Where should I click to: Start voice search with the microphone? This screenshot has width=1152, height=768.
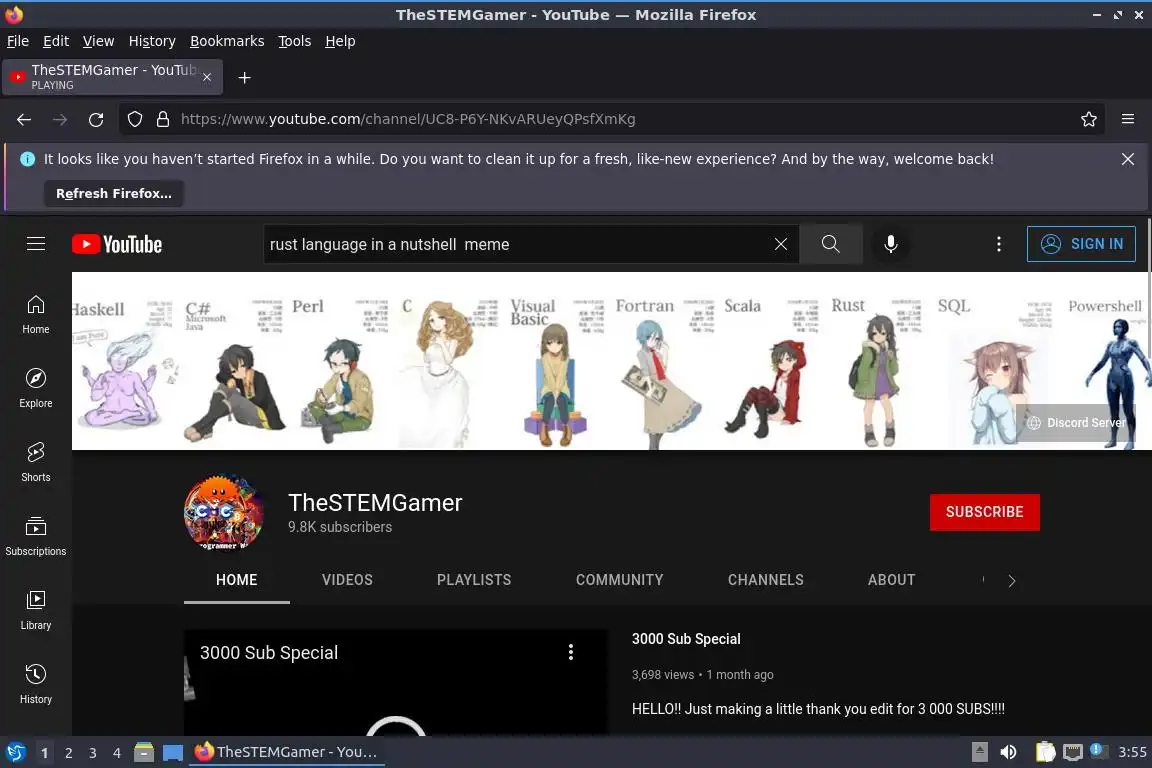point(890,244)
